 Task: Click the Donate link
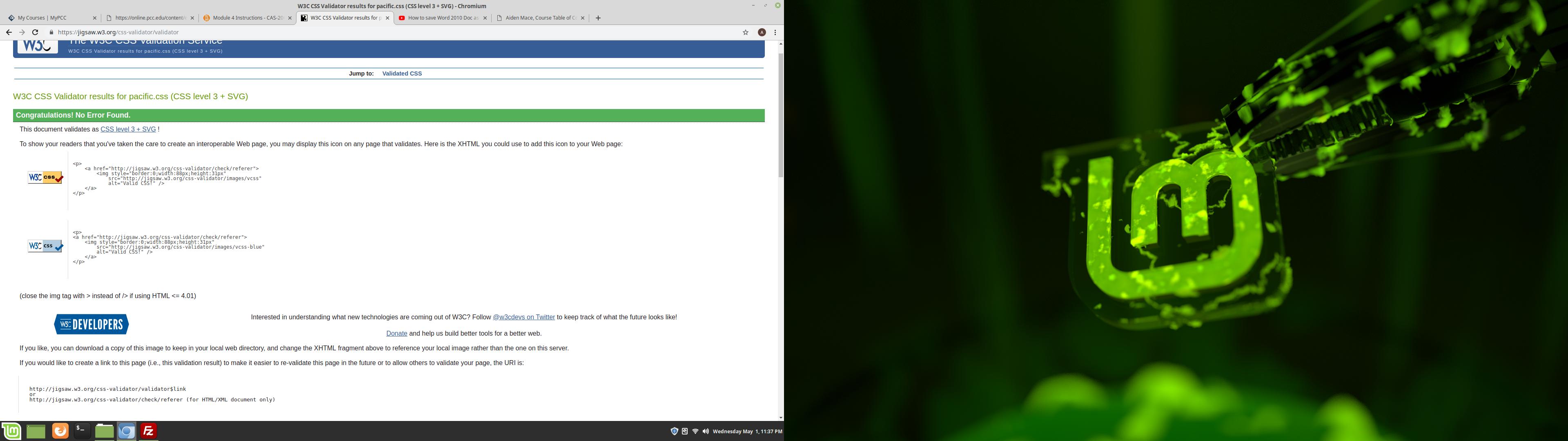[396, 334]
